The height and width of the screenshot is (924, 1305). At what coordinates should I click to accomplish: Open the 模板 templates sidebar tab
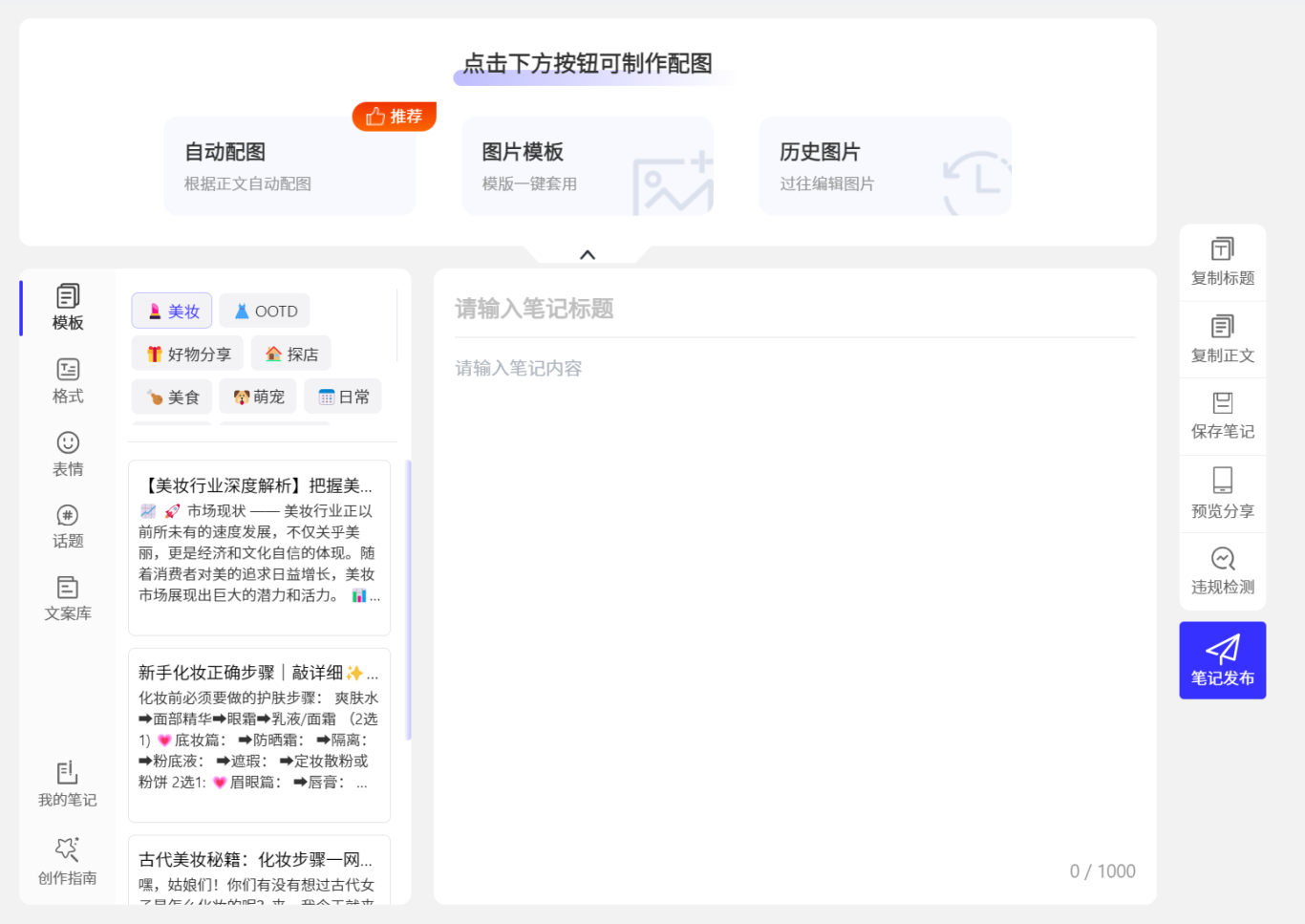pyautogui.click(x=67, y=308)
